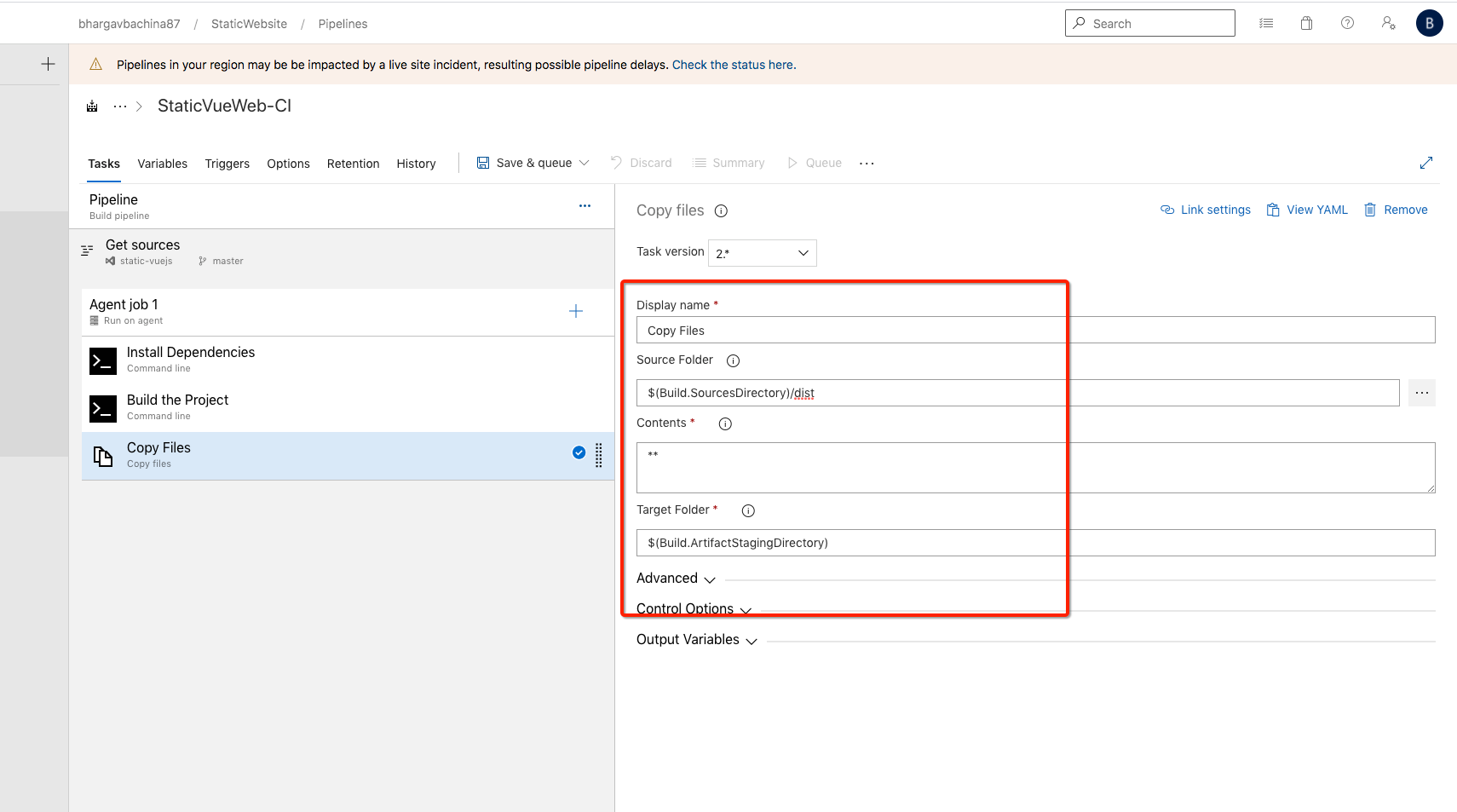
Task: Select Get sources
Action: (342, 253)
